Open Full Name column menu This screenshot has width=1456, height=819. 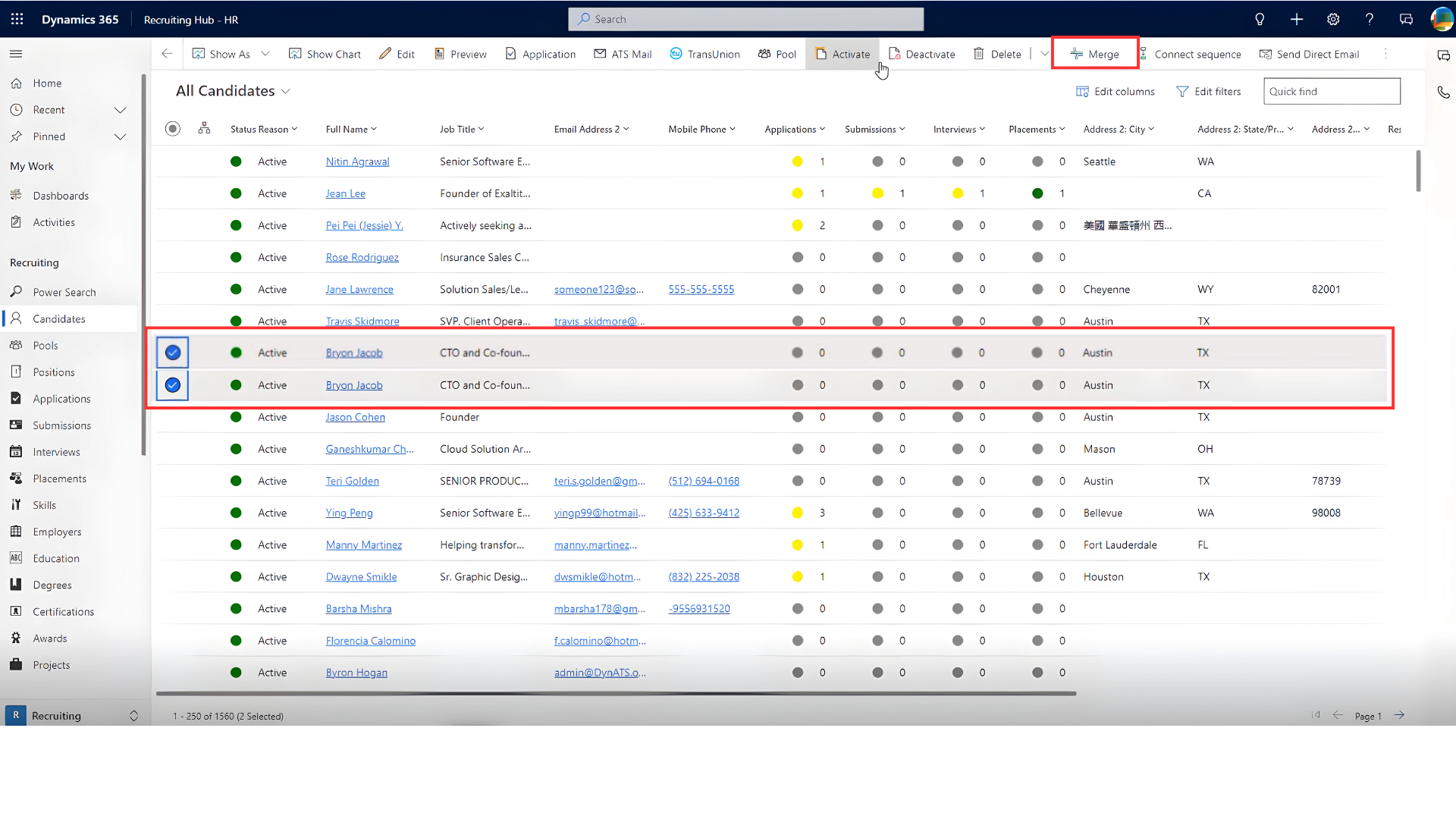click(x=351, y=129)
